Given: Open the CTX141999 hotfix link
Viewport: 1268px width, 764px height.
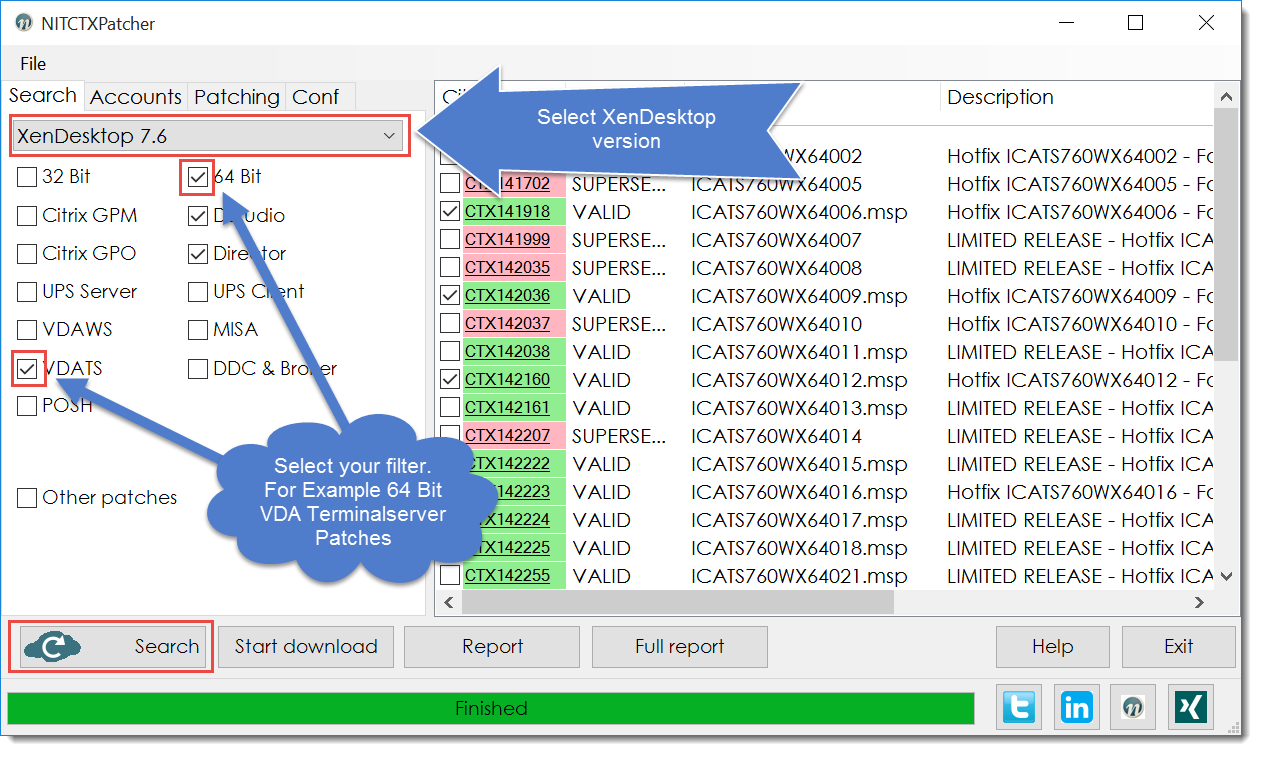Looking at the screenshot, I should [508, 240].
